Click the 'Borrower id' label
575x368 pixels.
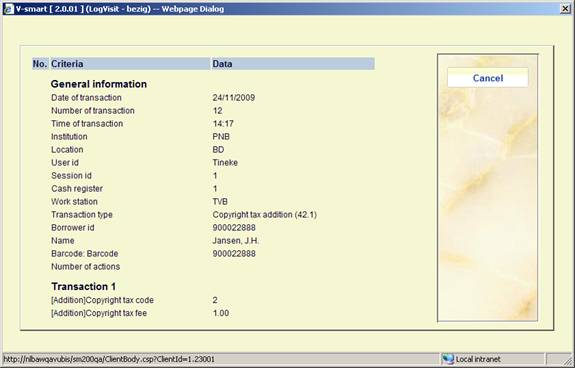[x=73, y=228]
